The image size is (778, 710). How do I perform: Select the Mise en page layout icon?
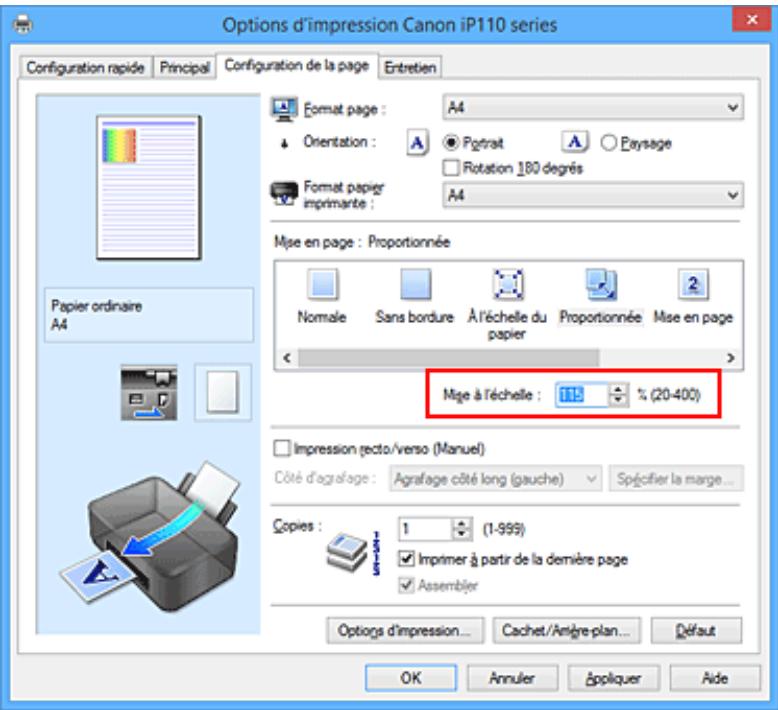tap(693, 284)
